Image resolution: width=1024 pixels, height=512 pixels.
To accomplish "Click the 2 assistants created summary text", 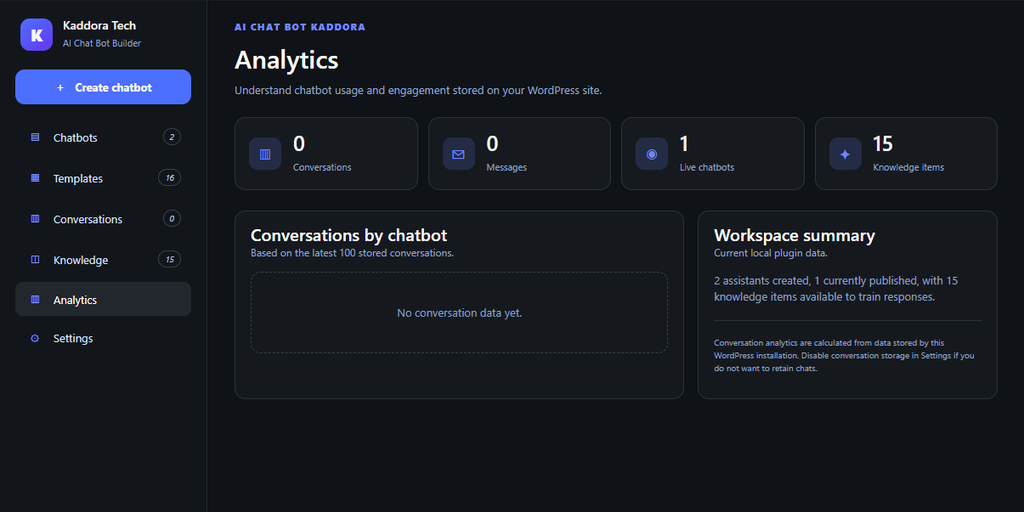I will (837, 289).
